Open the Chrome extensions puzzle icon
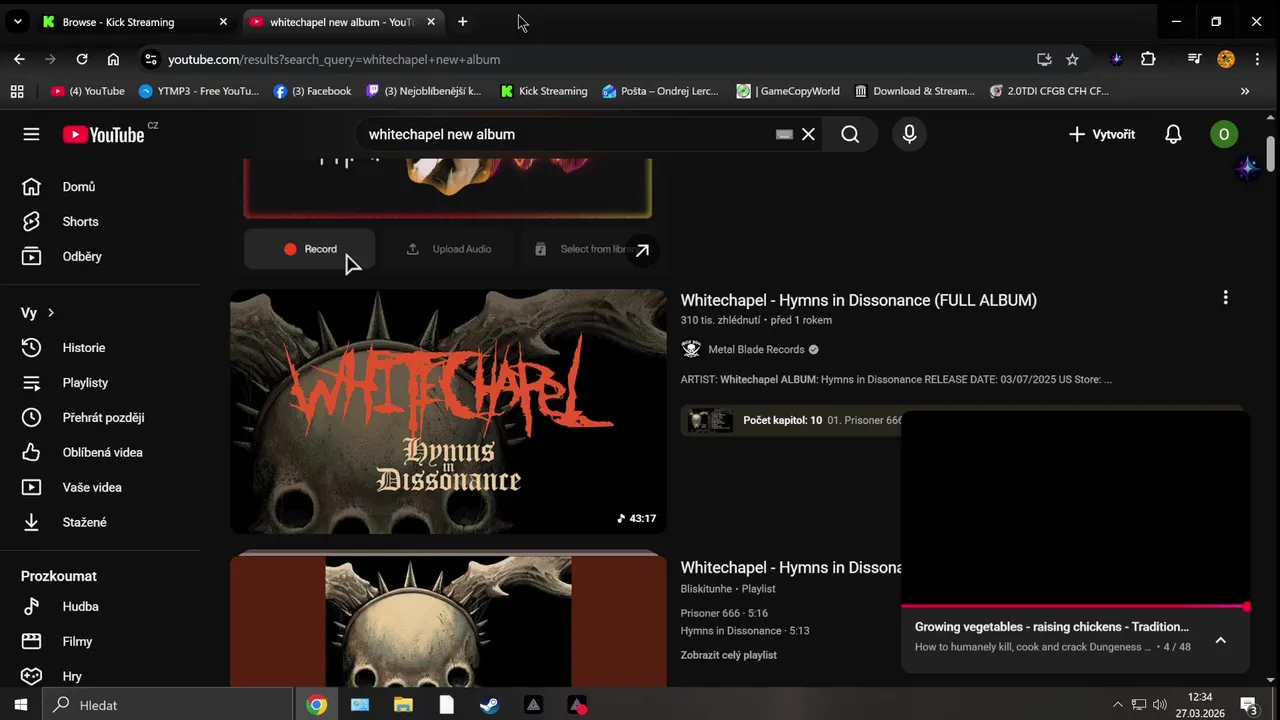1280x720 pixels. pos(1148,59)
